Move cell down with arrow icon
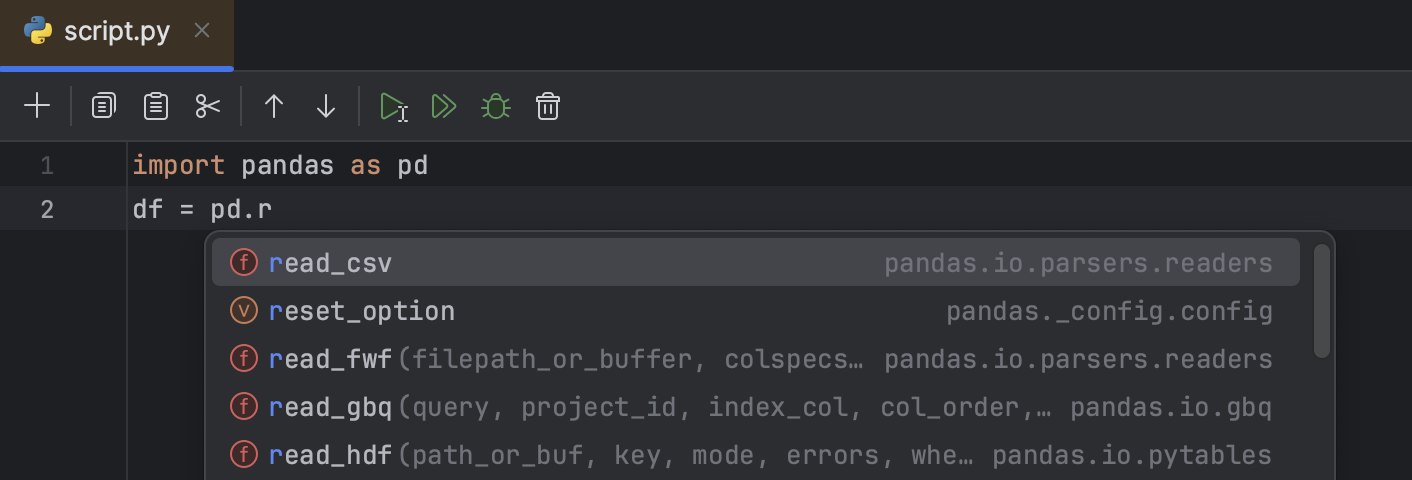This screenshot has width=1412, height=480. click(x=326, y=106)
